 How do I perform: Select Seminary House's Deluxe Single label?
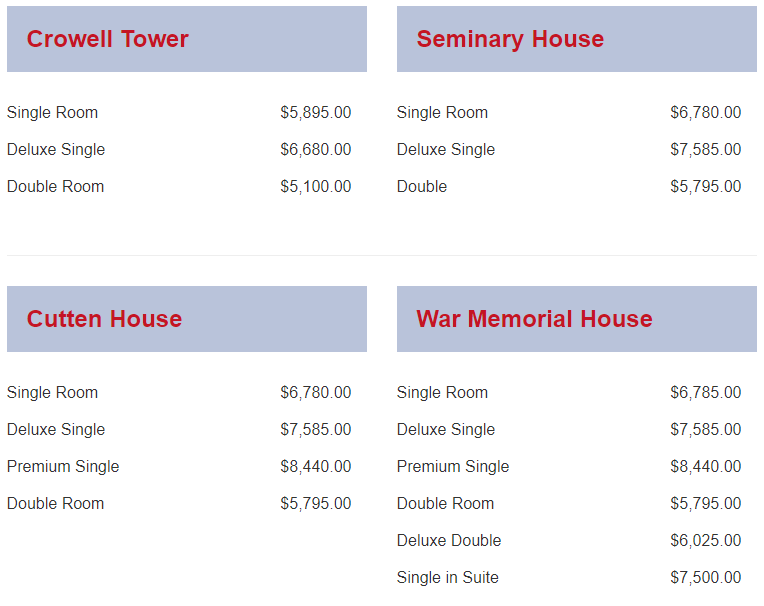pos(446,150)
